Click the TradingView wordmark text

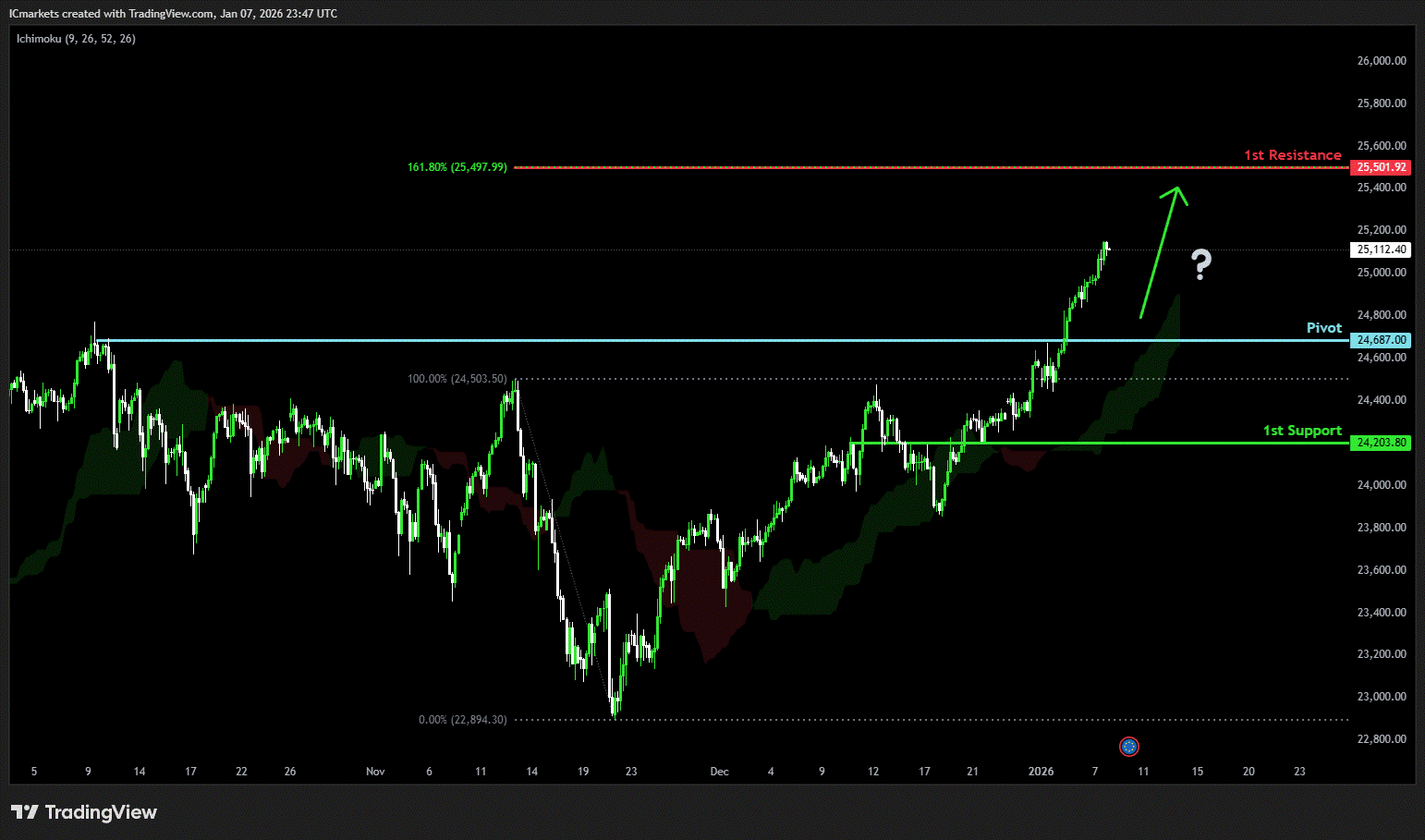pos(101,812)
